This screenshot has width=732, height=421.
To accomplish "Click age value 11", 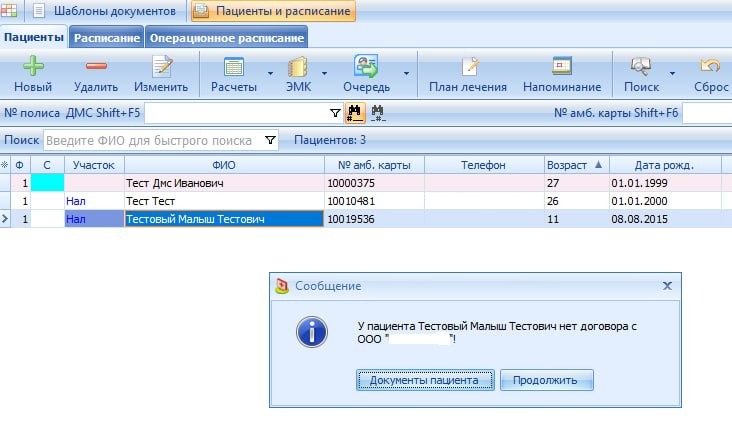I will (x=553, y=219).
